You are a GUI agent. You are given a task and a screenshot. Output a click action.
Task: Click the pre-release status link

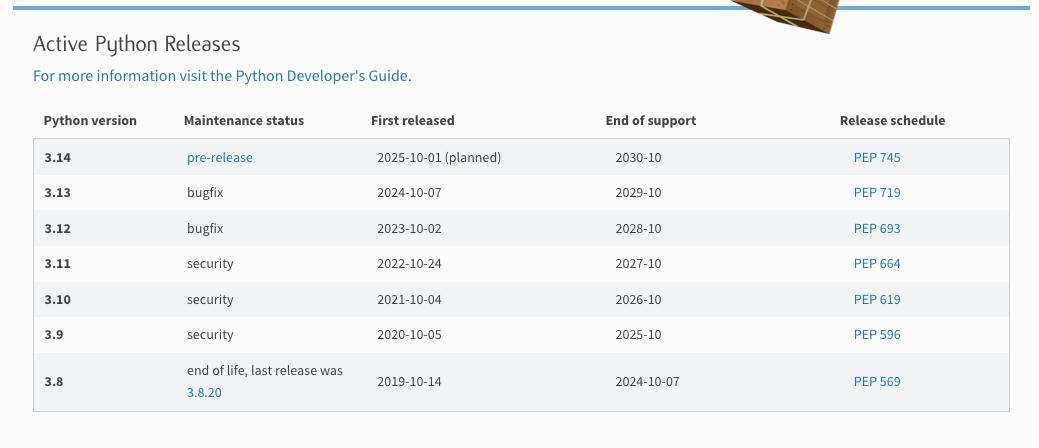pos(220,157)
